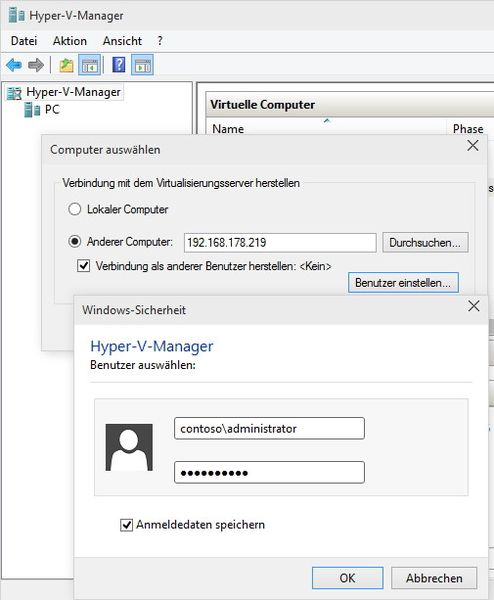This screenshot has height=600, width=494.
Task: Open the Ansicht menu
Action: (122, 41)
